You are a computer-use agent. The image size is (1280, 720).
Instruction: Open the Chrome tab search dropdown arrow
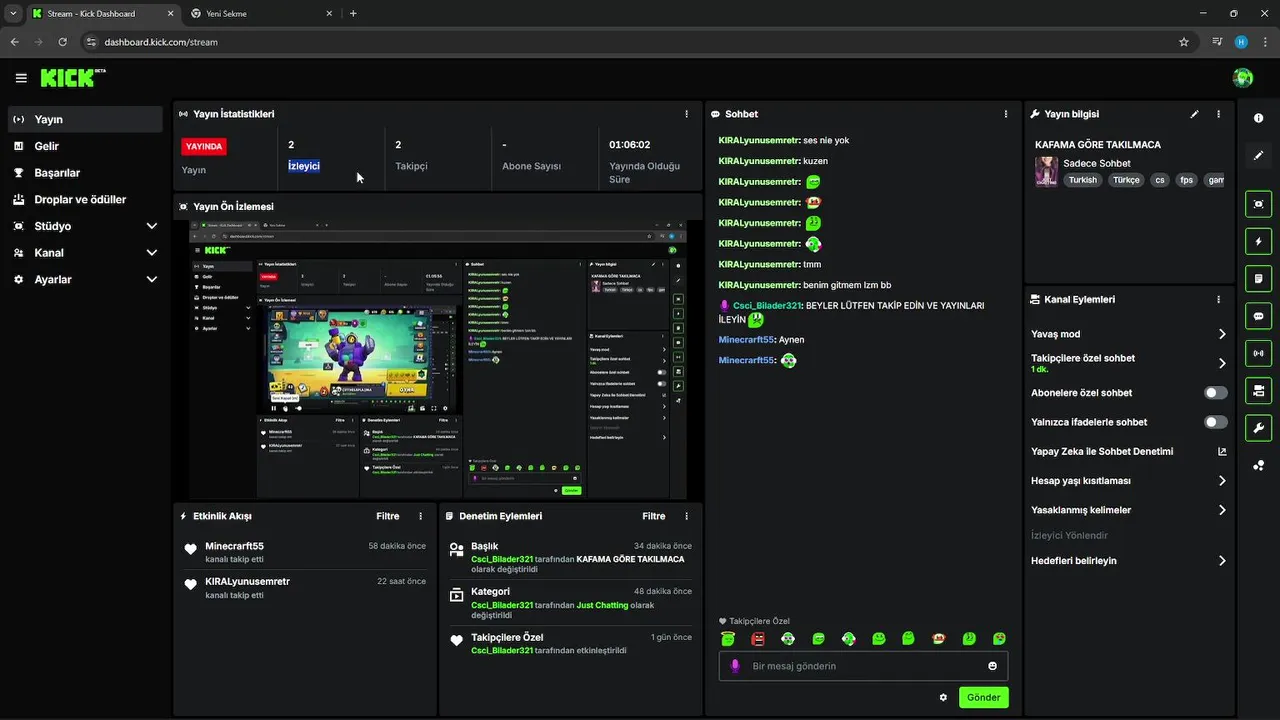(12, 13)
